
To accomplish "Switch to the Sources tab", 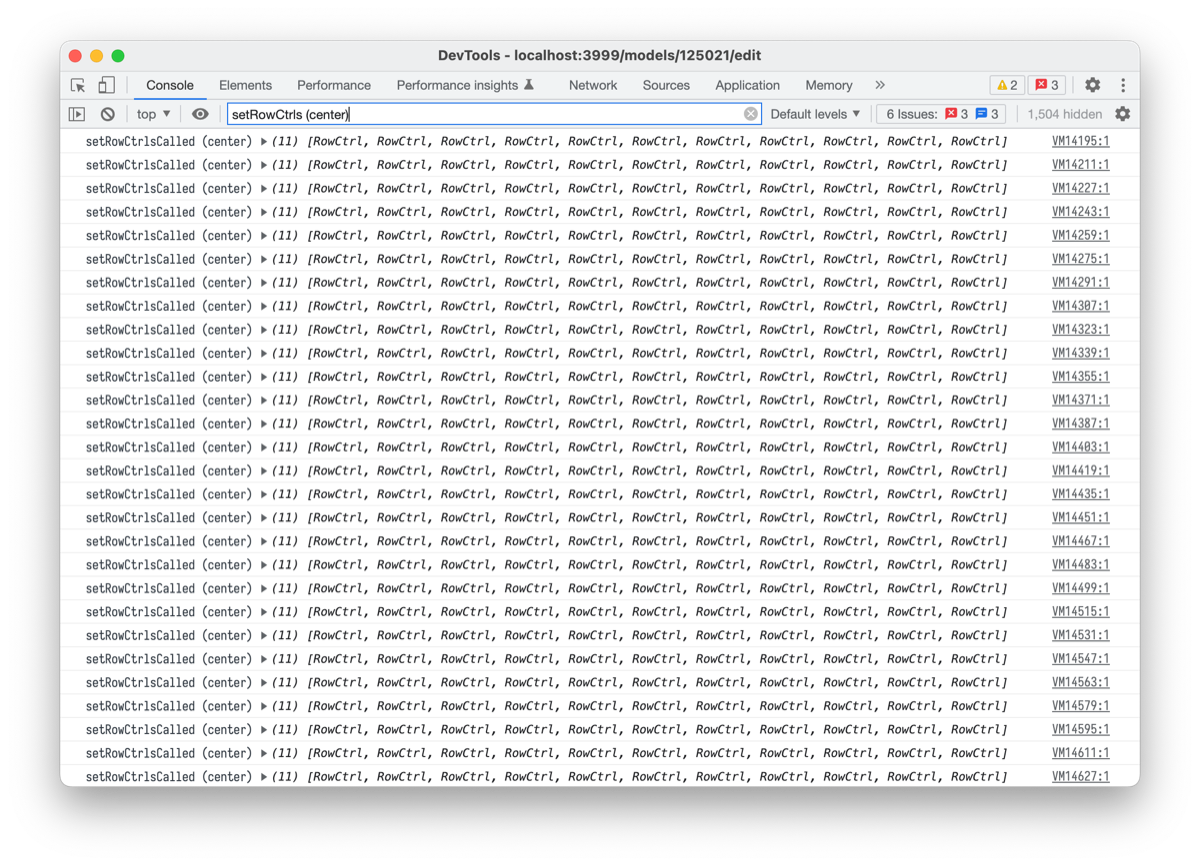I will tap(666, 85).
